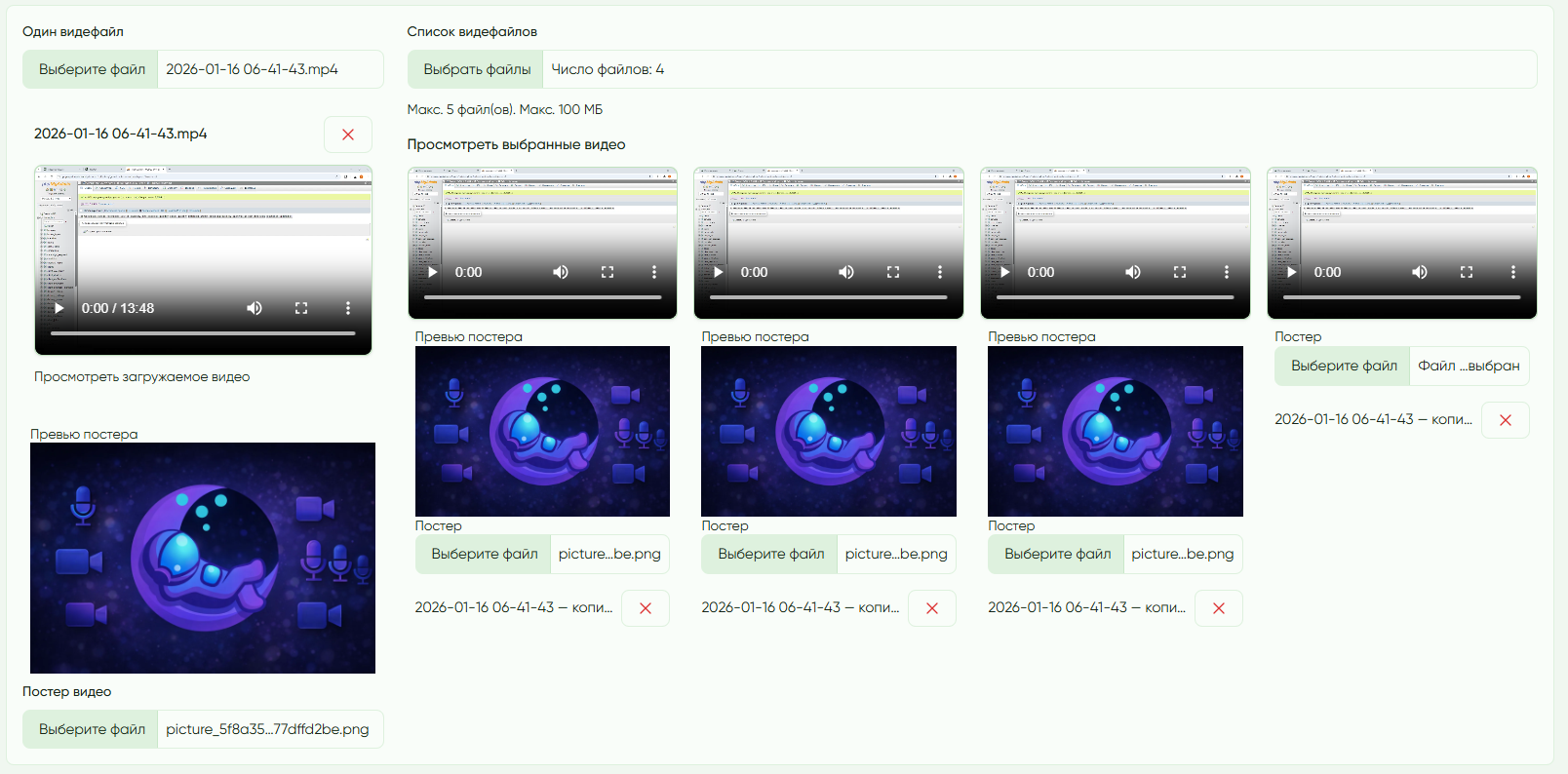This screenshot has width=1568, height=774.
Task: Mute the third video in the list
Action: click(x=1133, y=272)
